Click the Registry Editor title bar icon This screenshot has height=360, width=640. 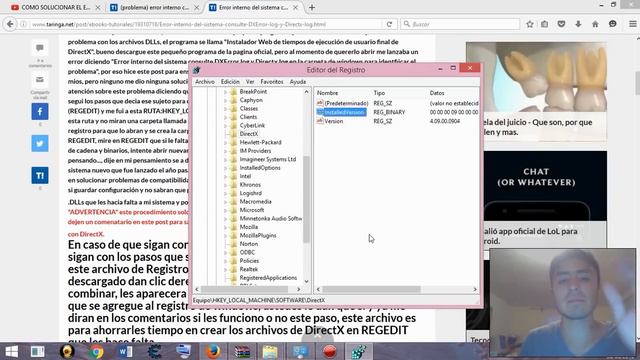[196, 70]
